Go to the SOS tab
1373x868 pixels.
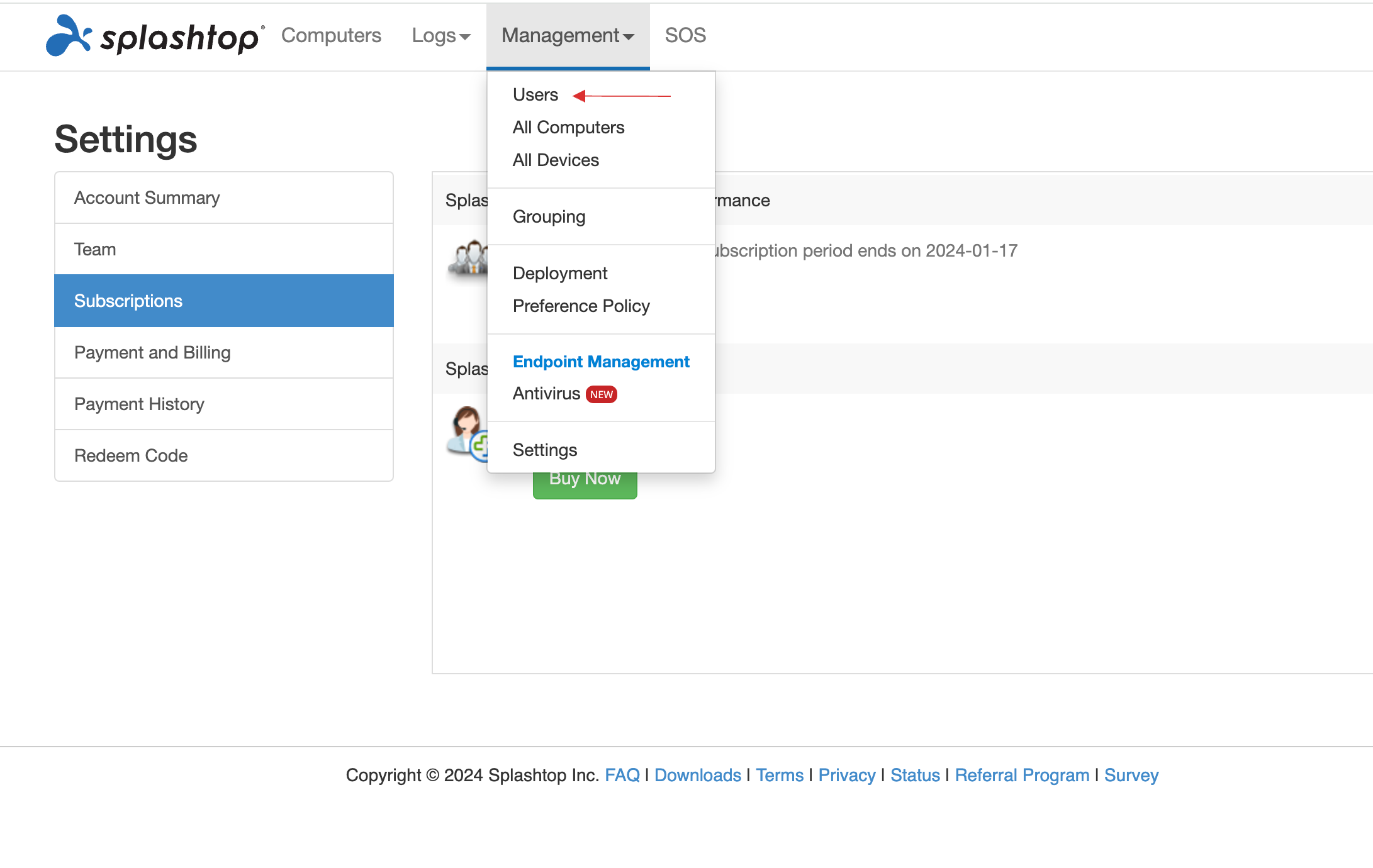(685, 35)
